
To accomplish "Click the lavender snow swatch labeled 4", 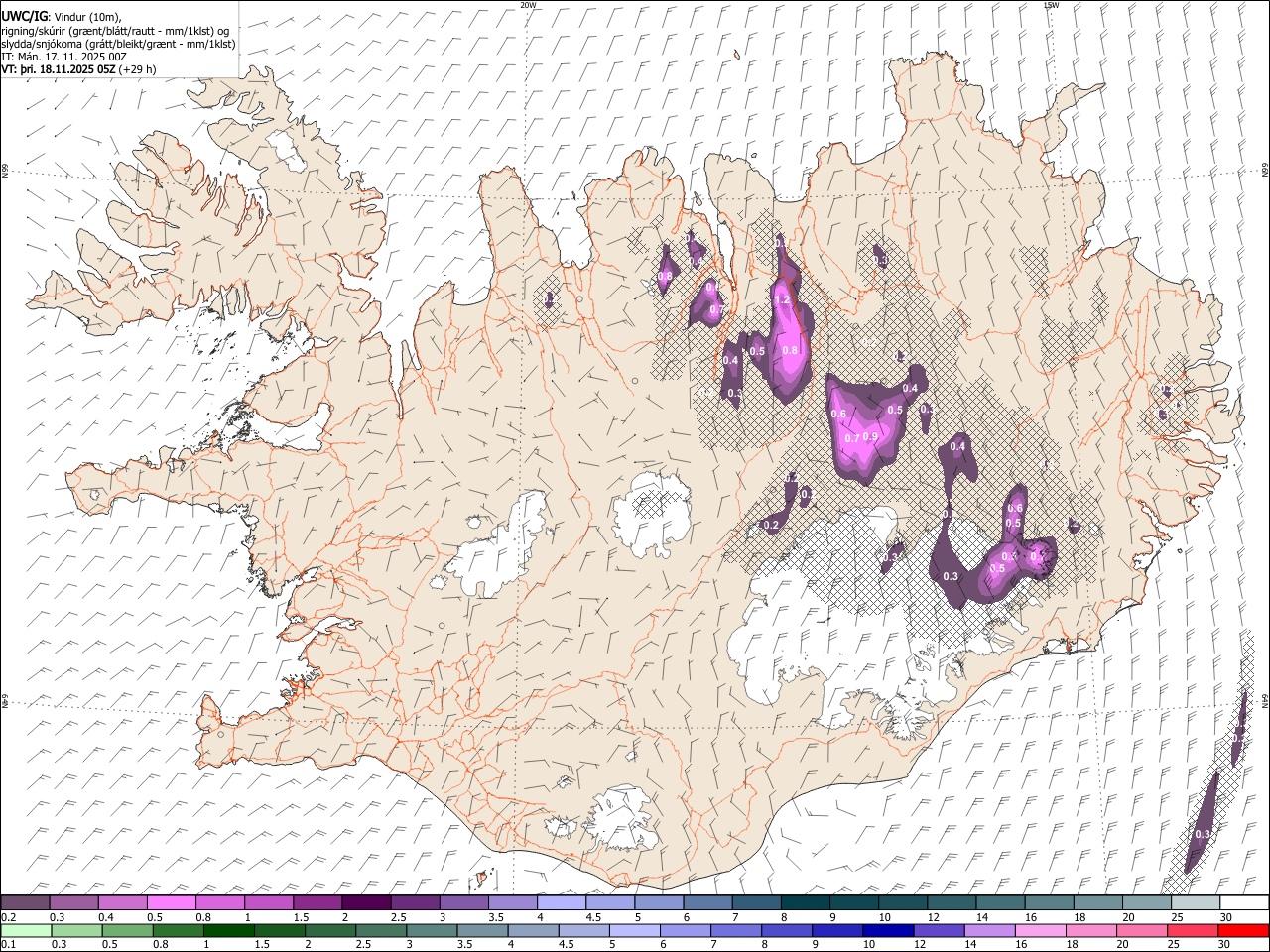I will pos(562,902).
